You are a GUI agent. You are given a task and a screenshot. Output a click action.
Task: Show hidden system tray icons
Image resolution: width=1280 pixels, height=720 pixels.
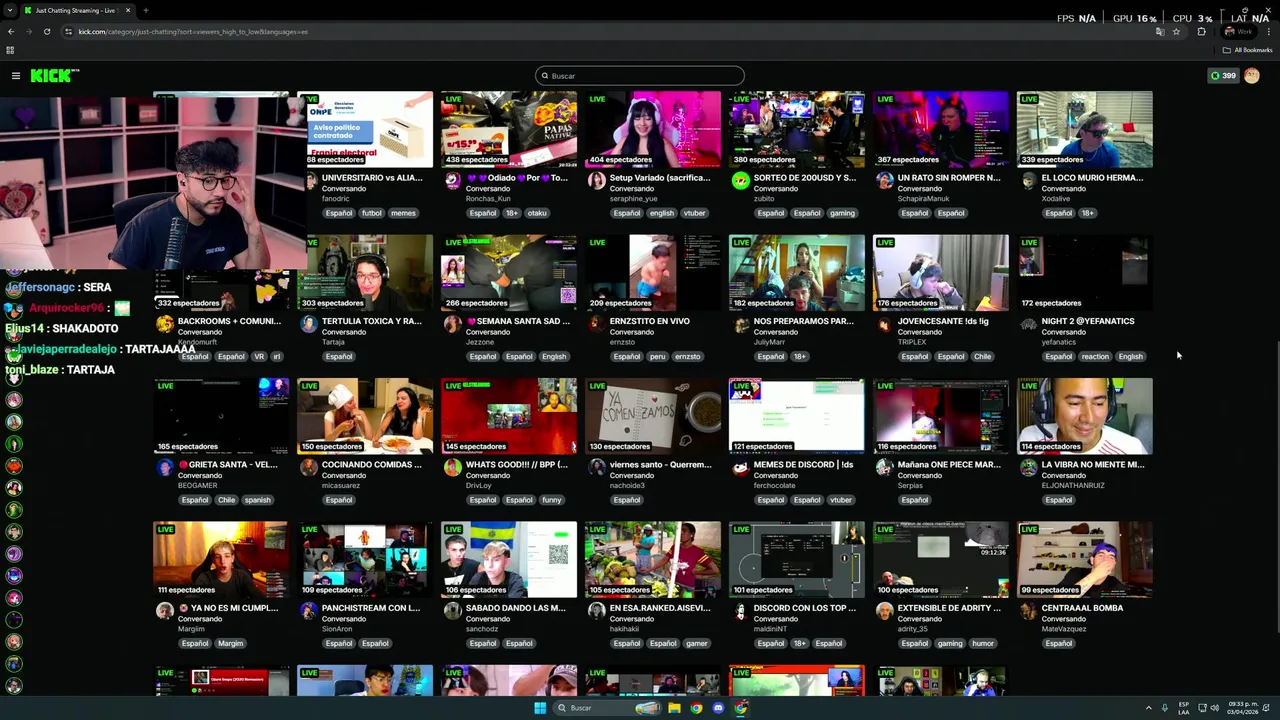tap(1148, 708)
